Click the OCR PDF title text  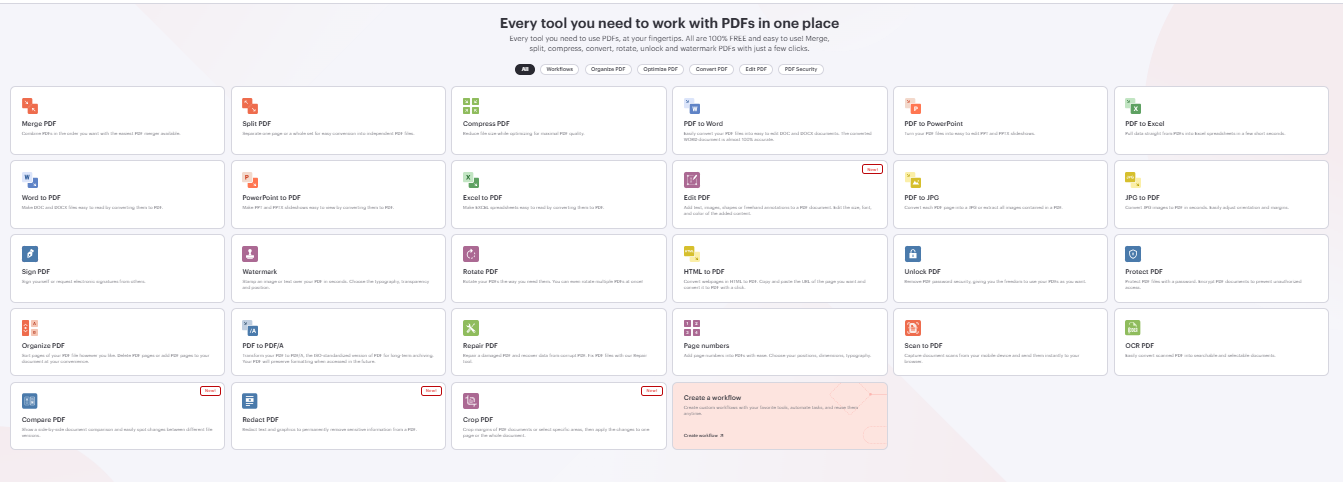pyautogui.click(x=1140, y=345)
